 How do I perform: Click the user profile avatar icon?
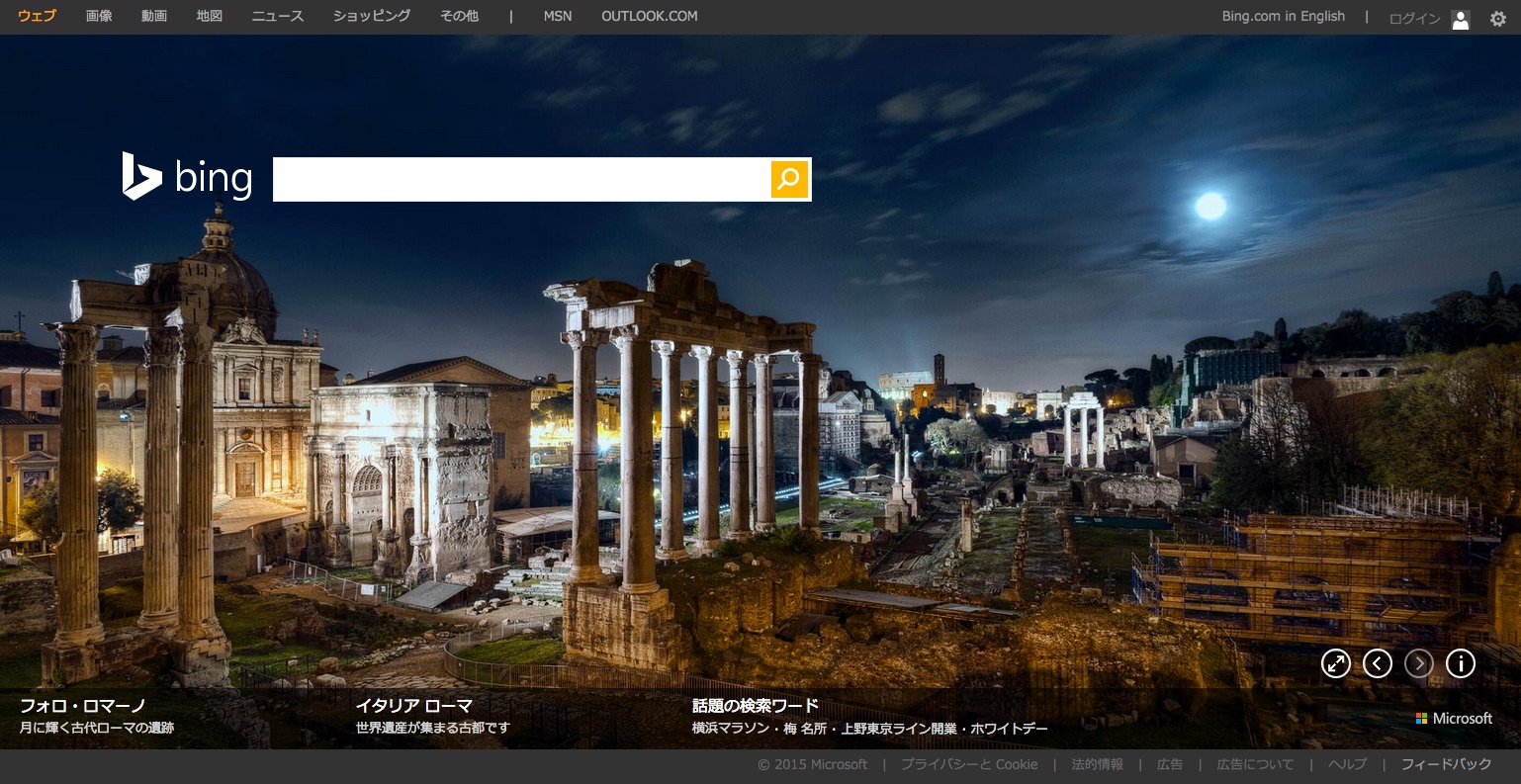(1460, 19)
